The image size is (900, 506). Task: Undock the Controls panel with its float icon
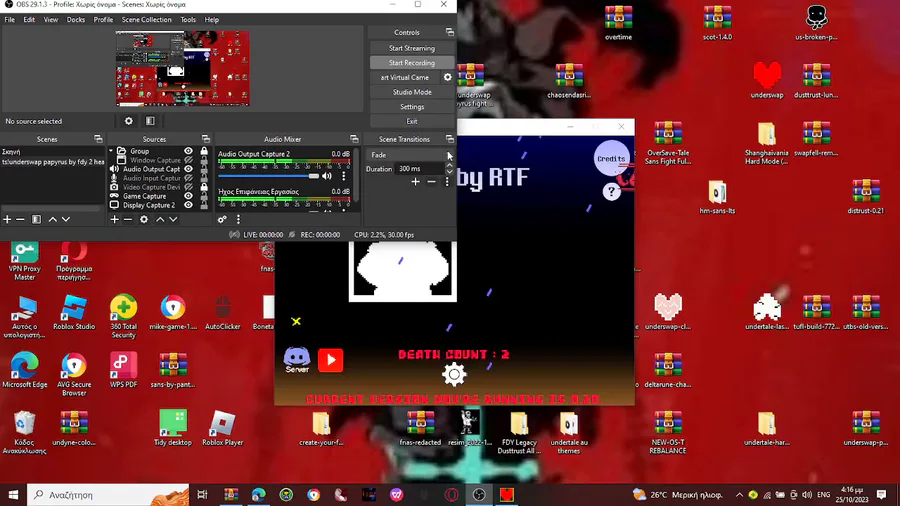449,32
